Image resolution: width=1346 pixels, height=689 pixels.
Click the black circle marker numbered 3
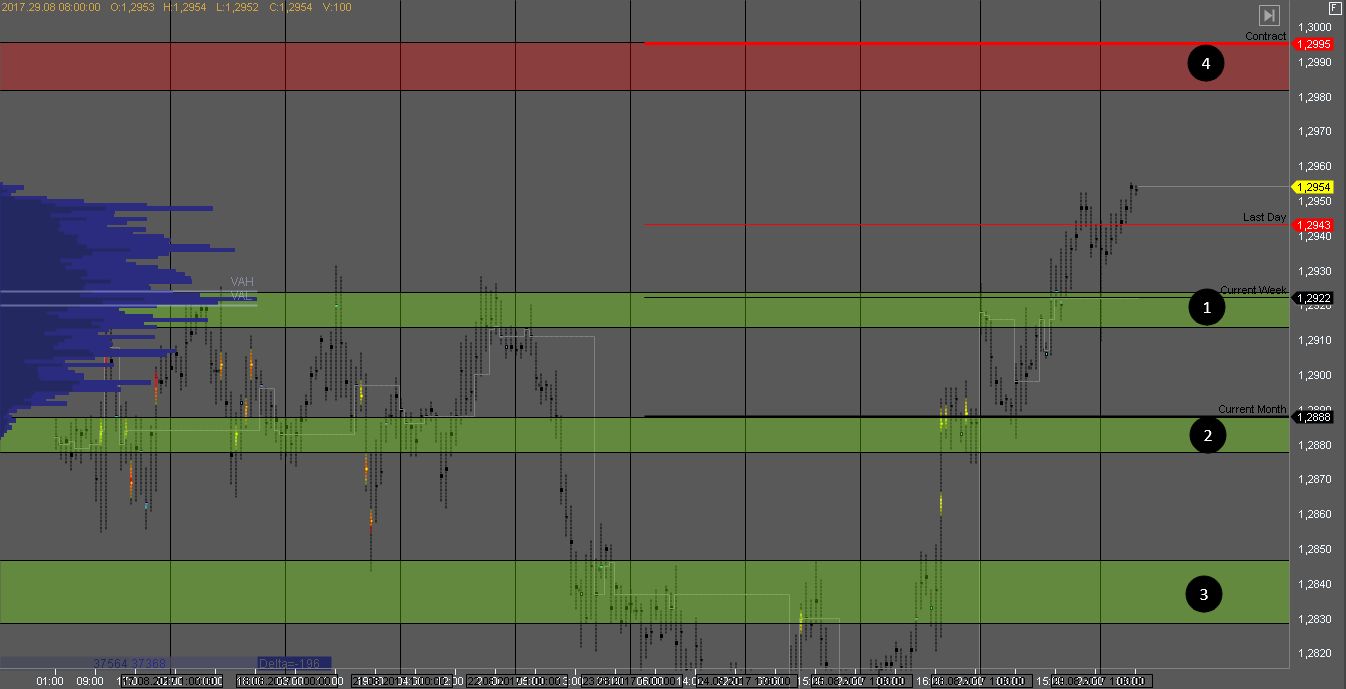pyautogui.click(x=1203, y=594)
